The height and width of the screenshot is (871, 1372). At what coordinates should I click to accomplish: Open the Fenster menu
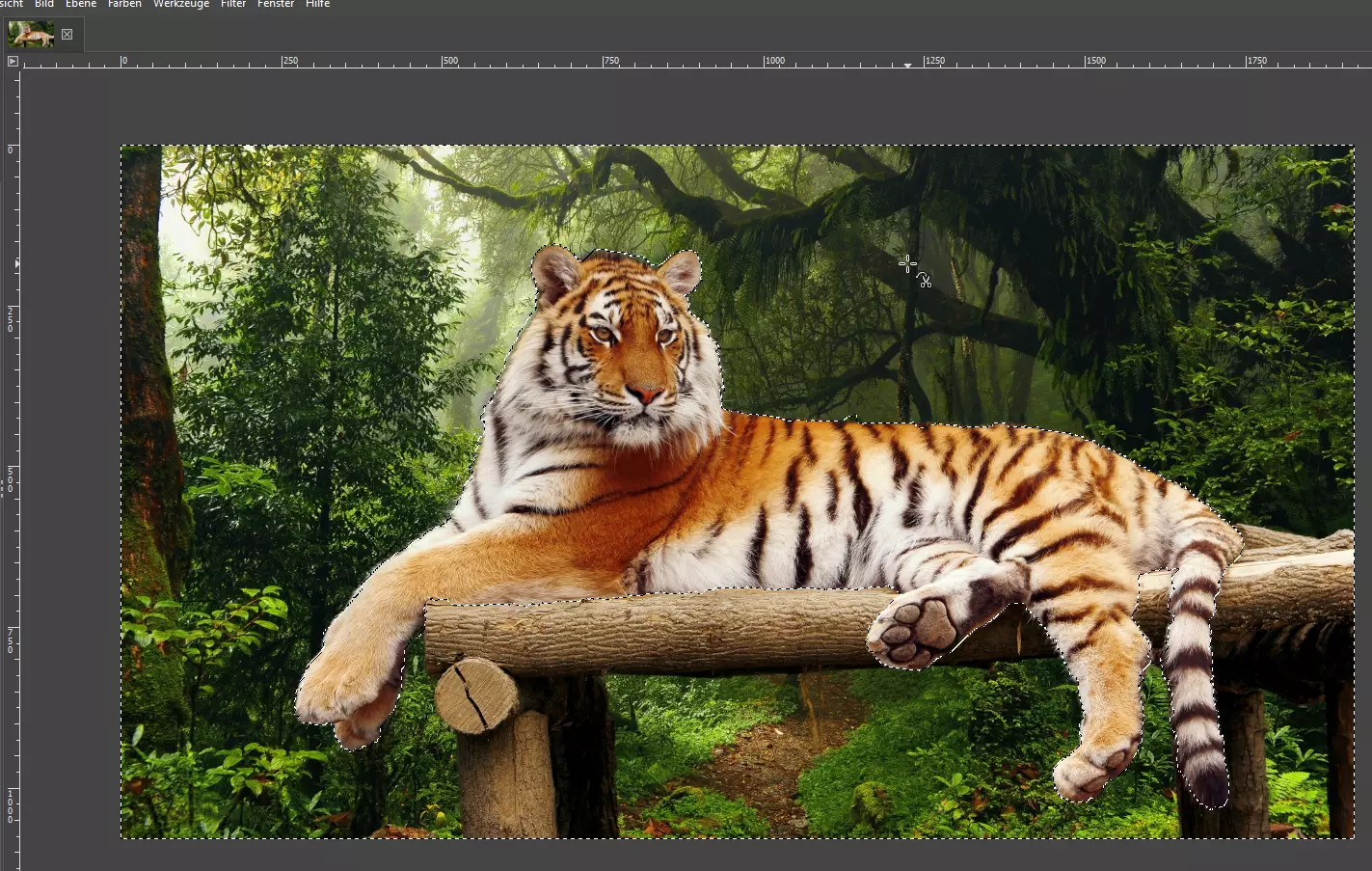(x=275, y=5)
